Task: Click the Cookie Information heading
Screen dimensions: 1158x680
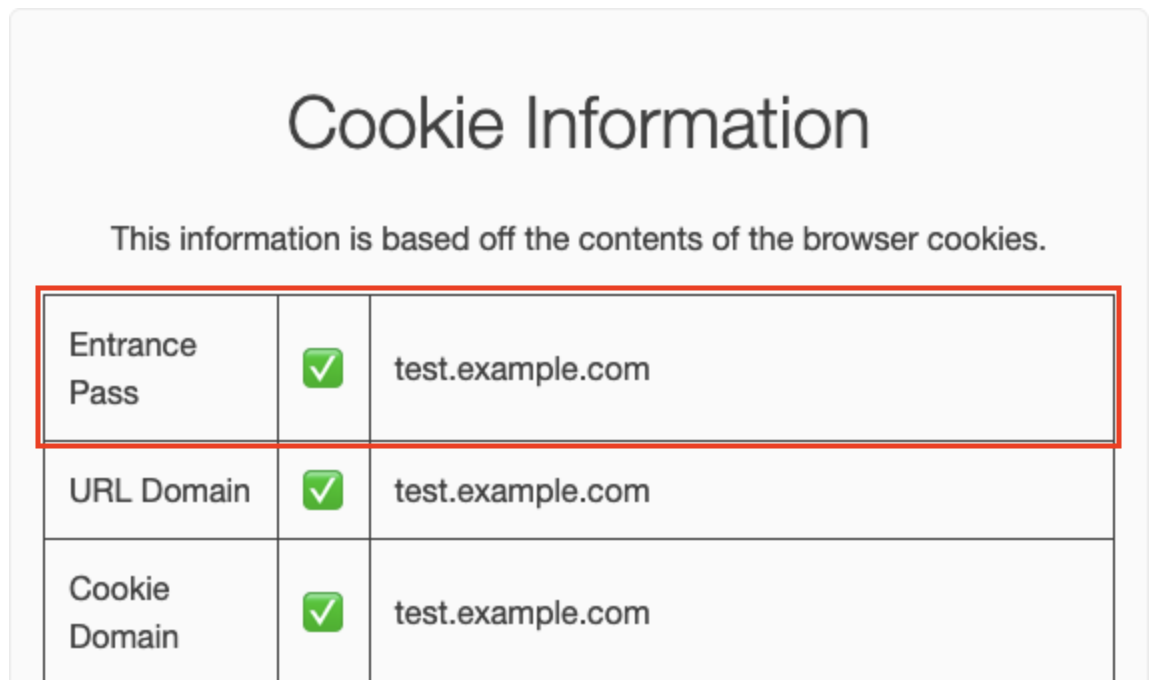Action: pyautogui.click(x=578, y=123)
